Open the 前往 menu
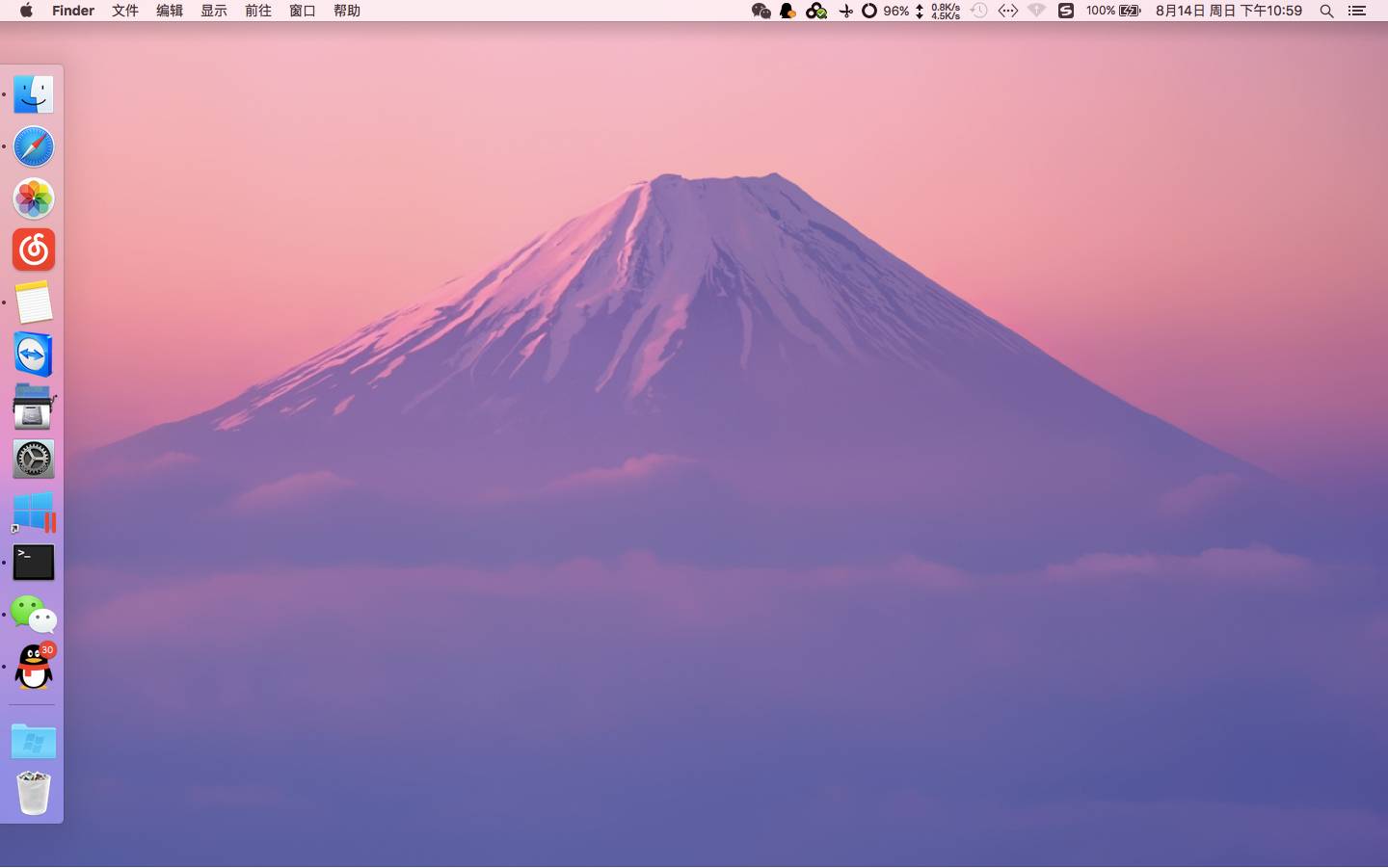The height and width of the screenshot is (868, 1388). click(258, 11)
